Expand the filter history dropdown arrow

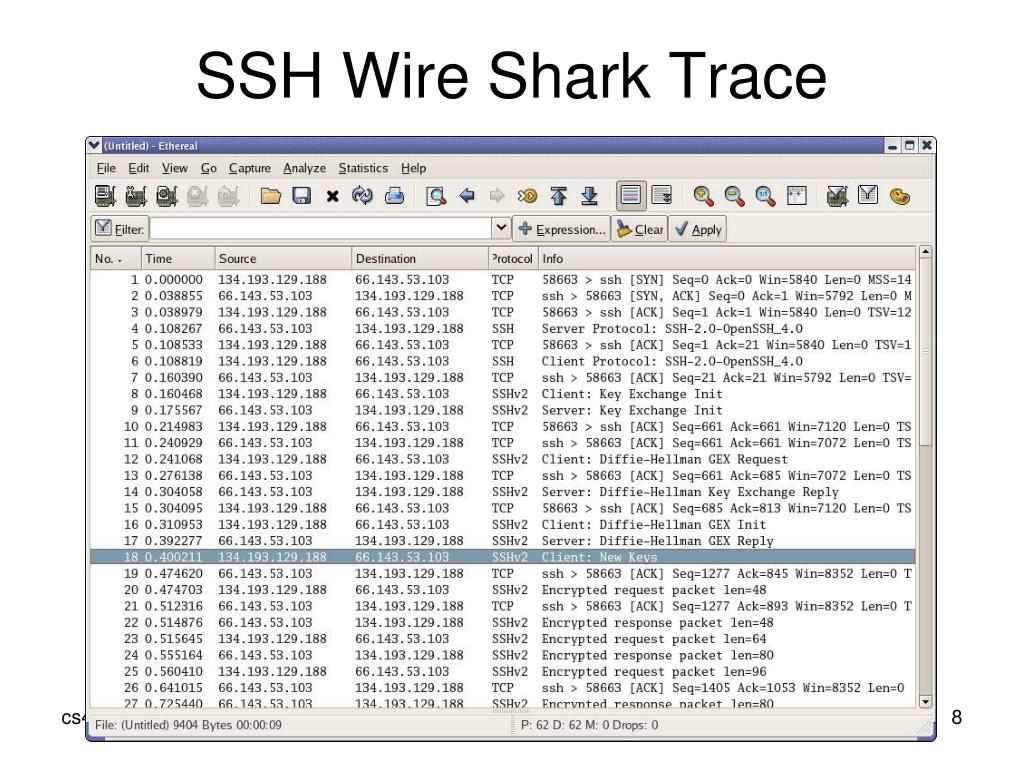point(501,228)
